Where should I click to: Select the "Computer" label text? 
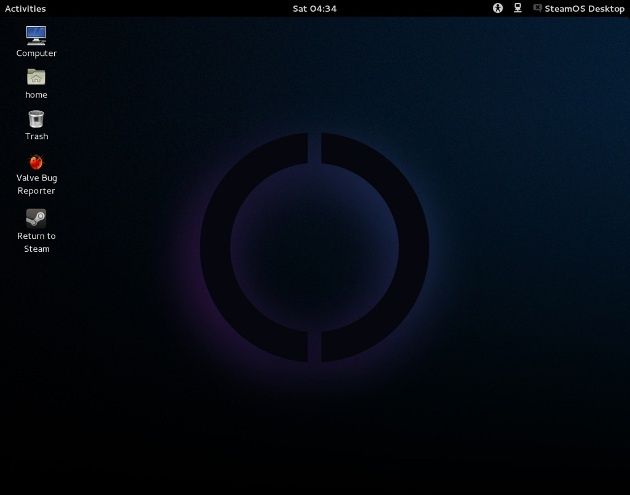(36, 53)
